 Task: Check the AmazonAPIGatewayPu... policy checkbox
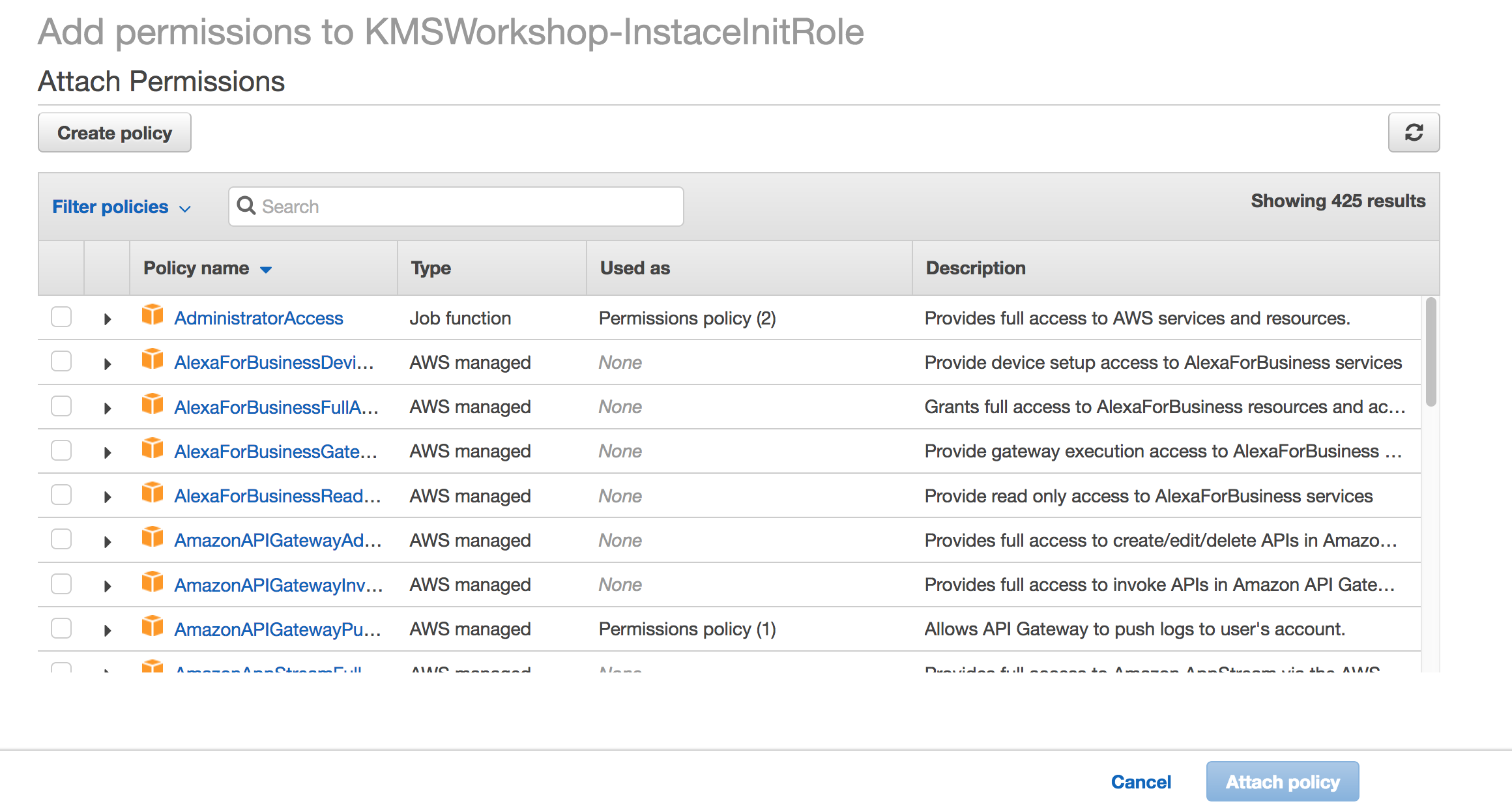pyautogui.click(x=61, y=629)
